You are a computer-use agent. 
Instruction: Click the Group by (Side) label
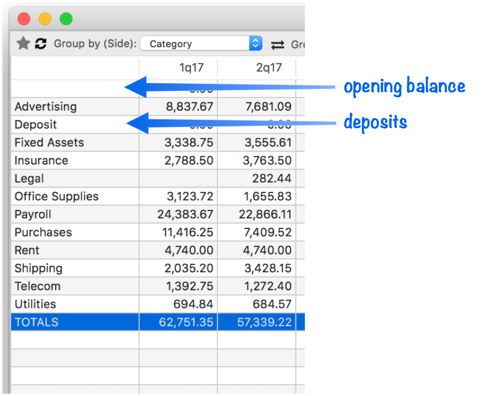[95, 44]
